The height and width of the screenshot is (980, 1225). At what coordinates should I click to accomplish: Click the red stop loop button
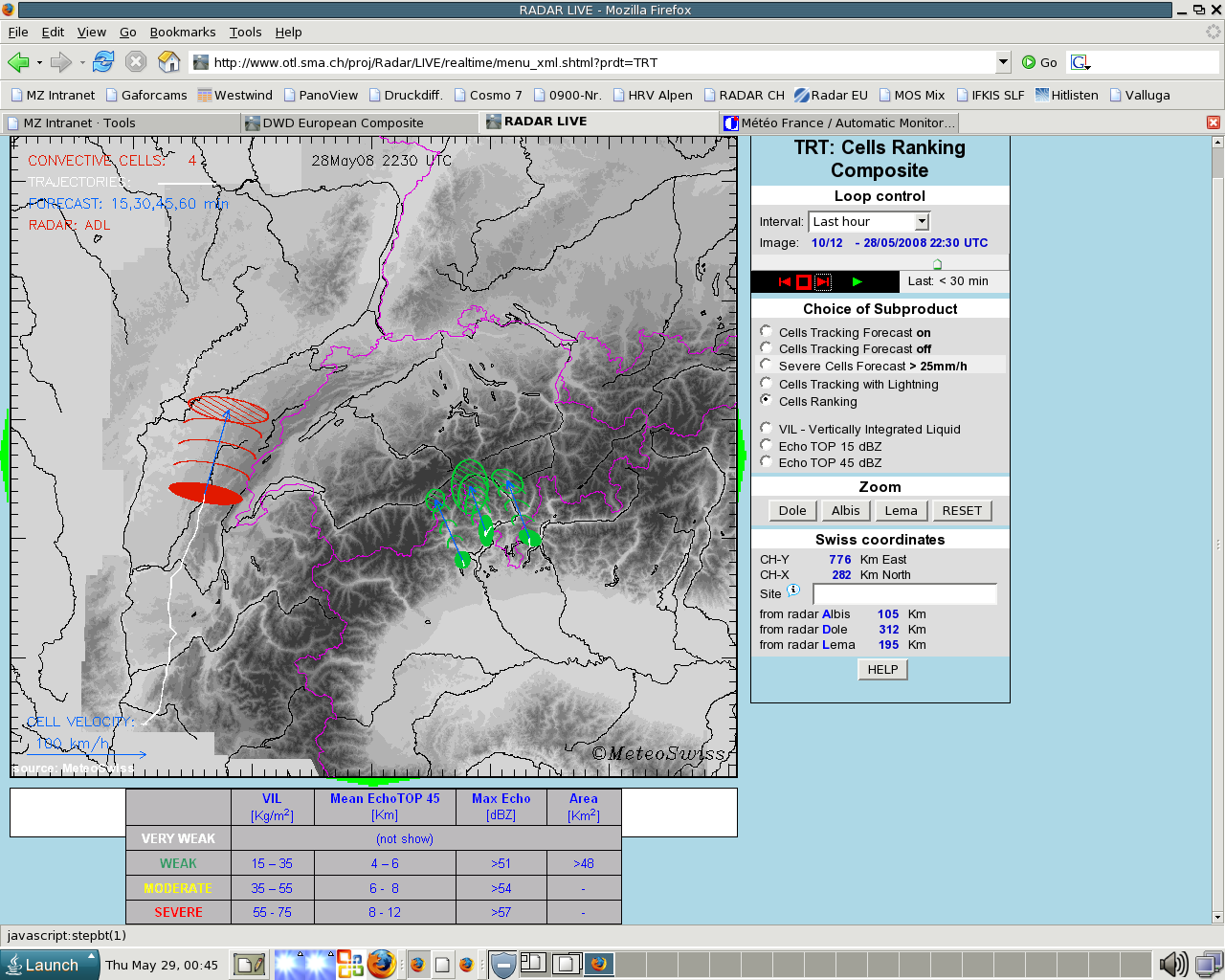pyautogui.click(x=804, y=282)
